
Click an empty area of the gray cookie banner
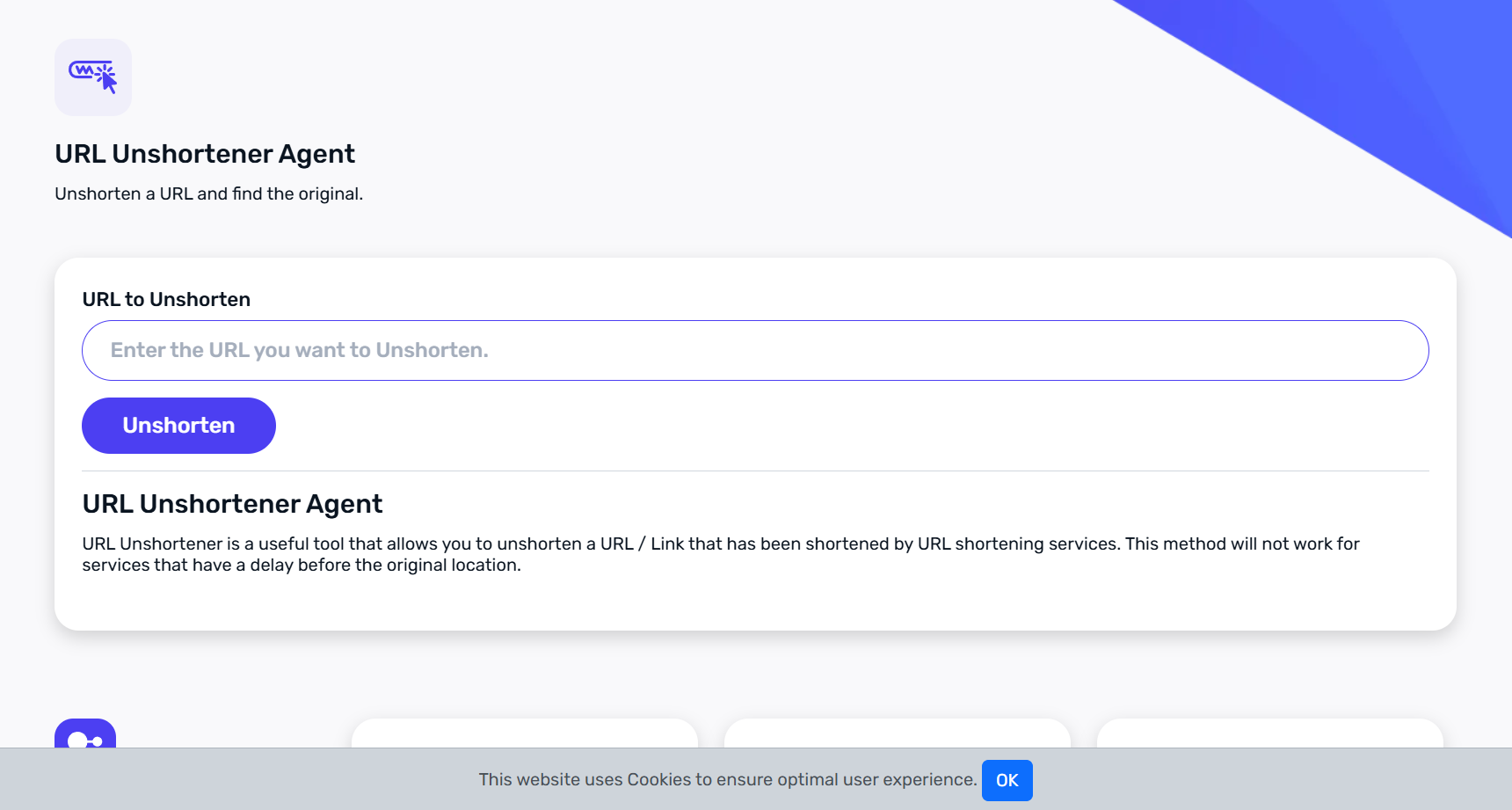tap(264, 780)
